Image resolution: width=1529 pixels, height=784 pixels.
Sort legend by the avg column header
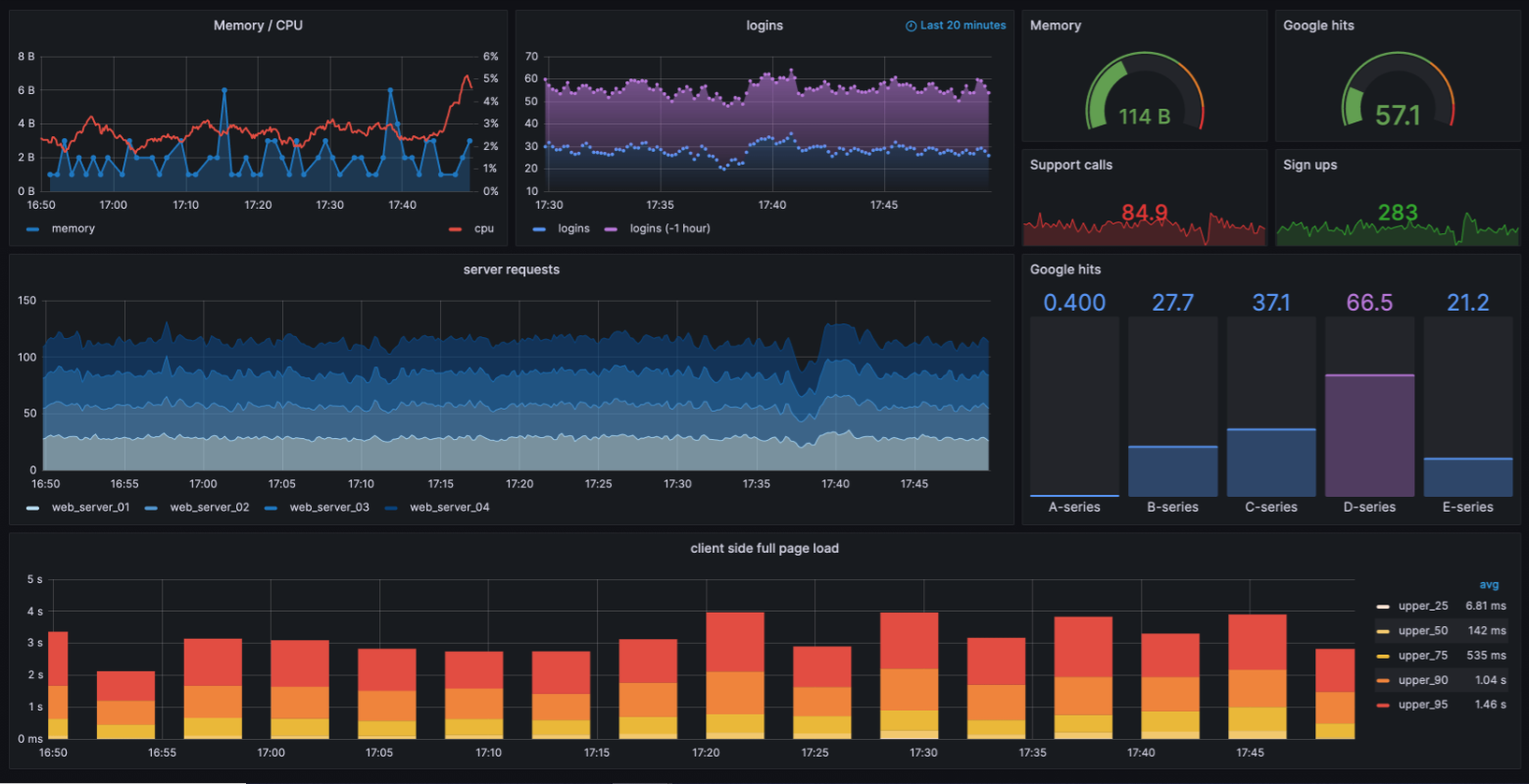click(1489, 585)
